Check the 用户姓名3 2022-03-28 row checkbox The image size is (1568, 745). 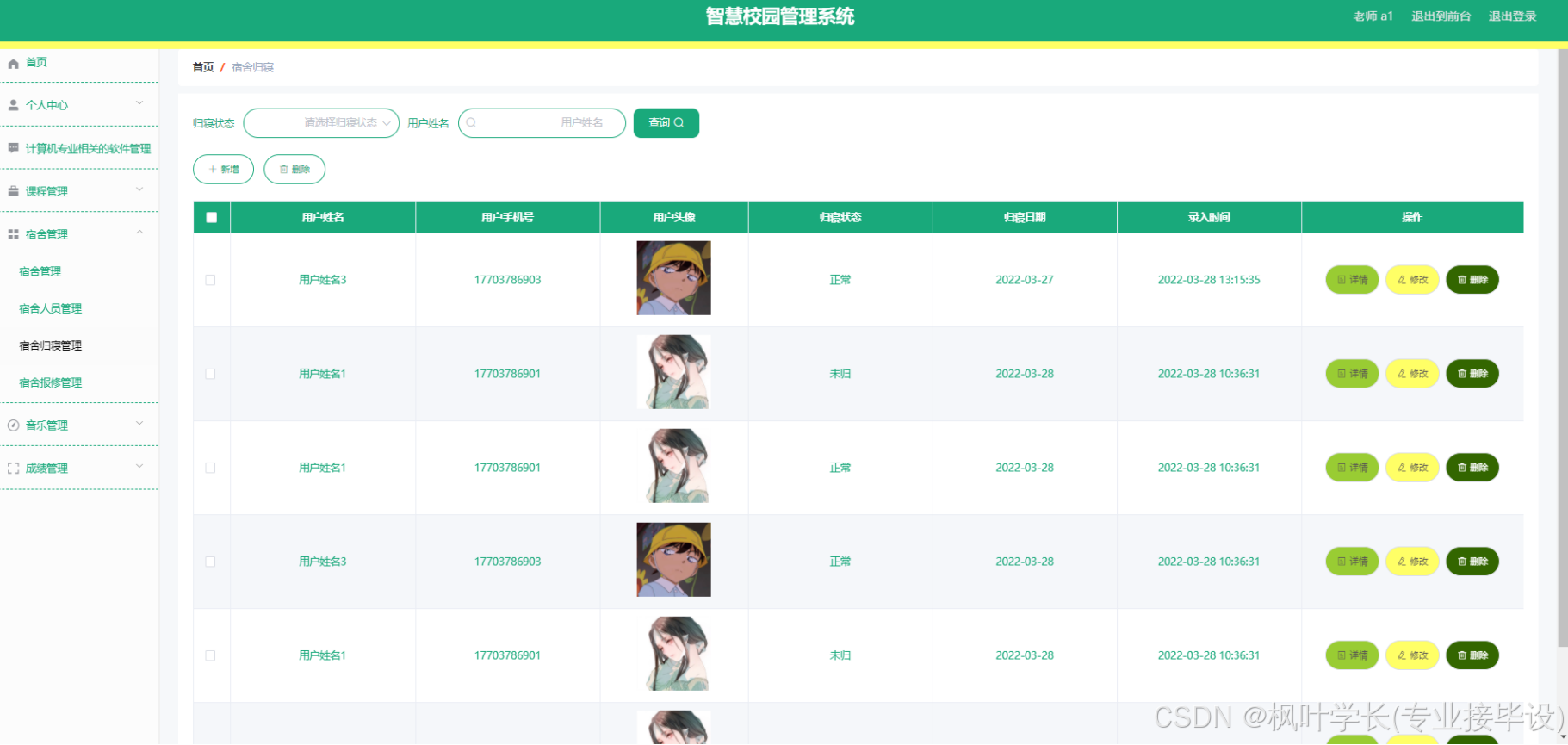(211, 562)
